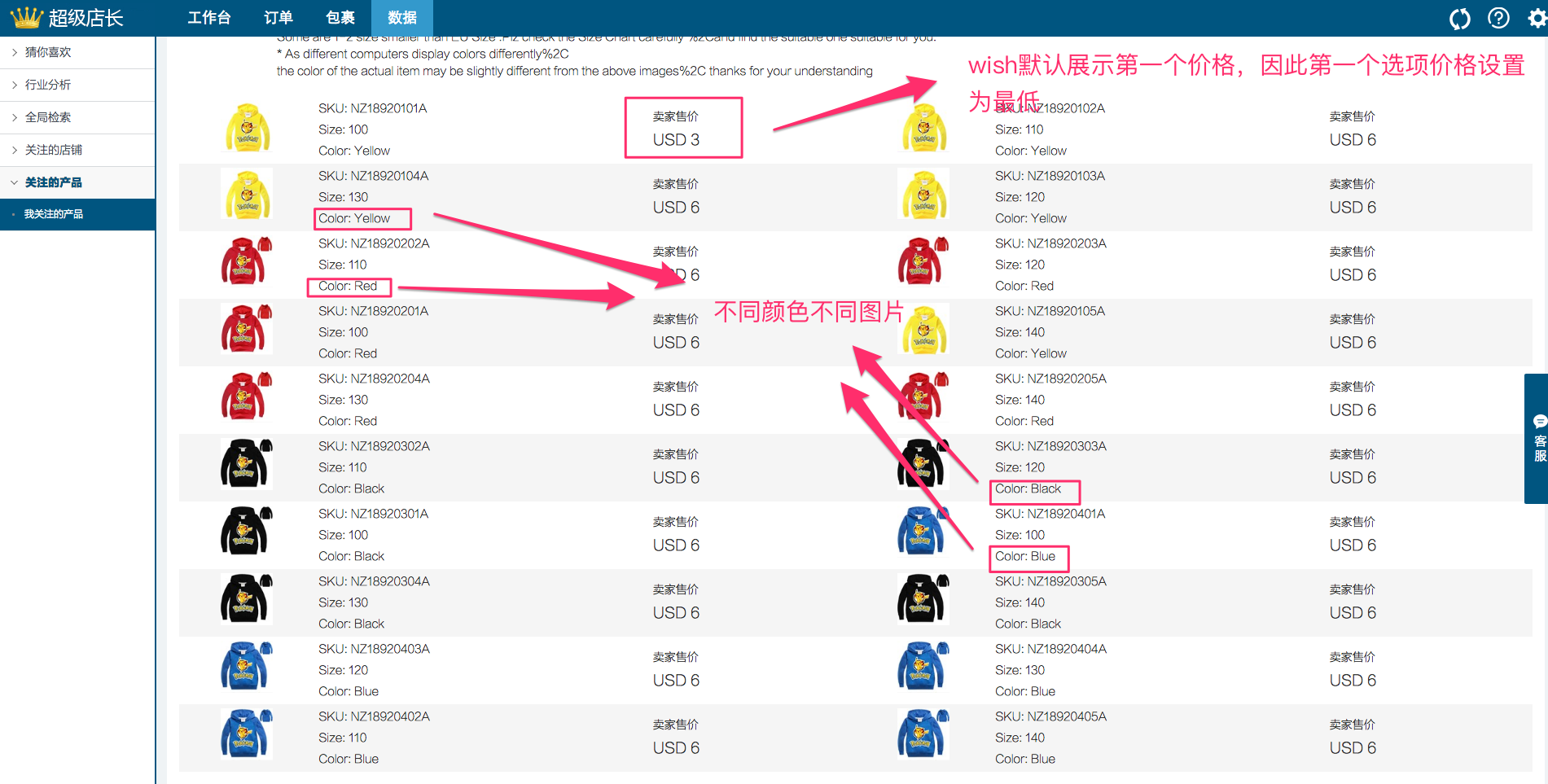Image resolution: width=1548 pixels, height=784 pixels.
Task: Click blue hoodie thumbnail for SKU NZ18920404A
Action: [923, 668]
